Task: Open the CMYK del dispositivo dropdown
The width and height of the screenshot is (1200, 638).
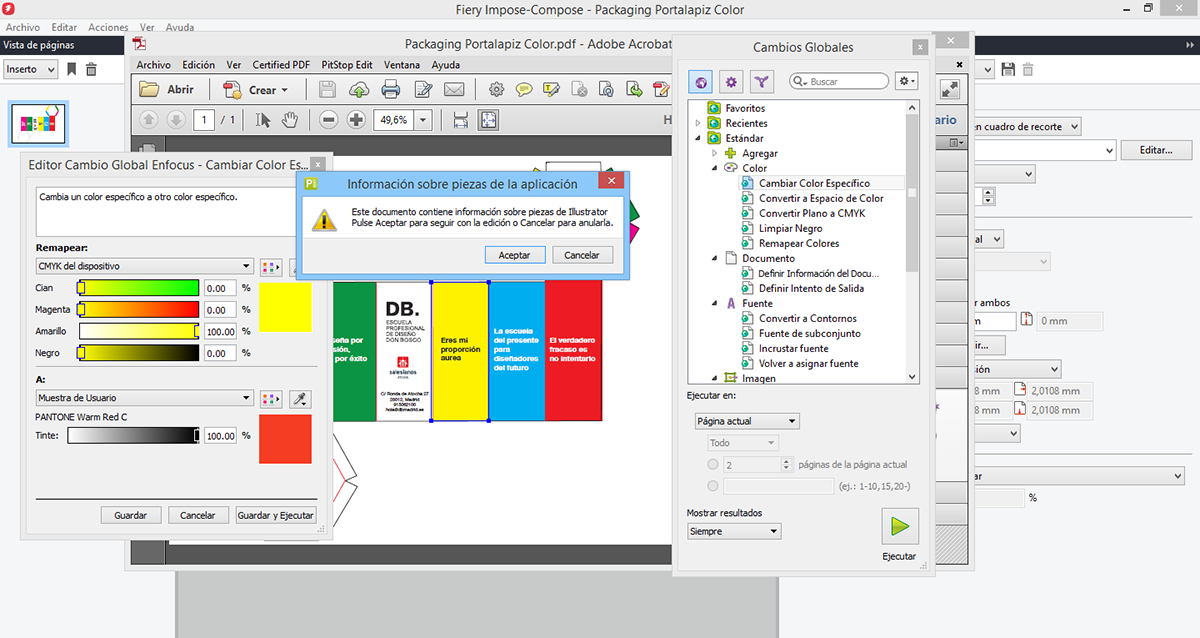Action: point(143,266)
